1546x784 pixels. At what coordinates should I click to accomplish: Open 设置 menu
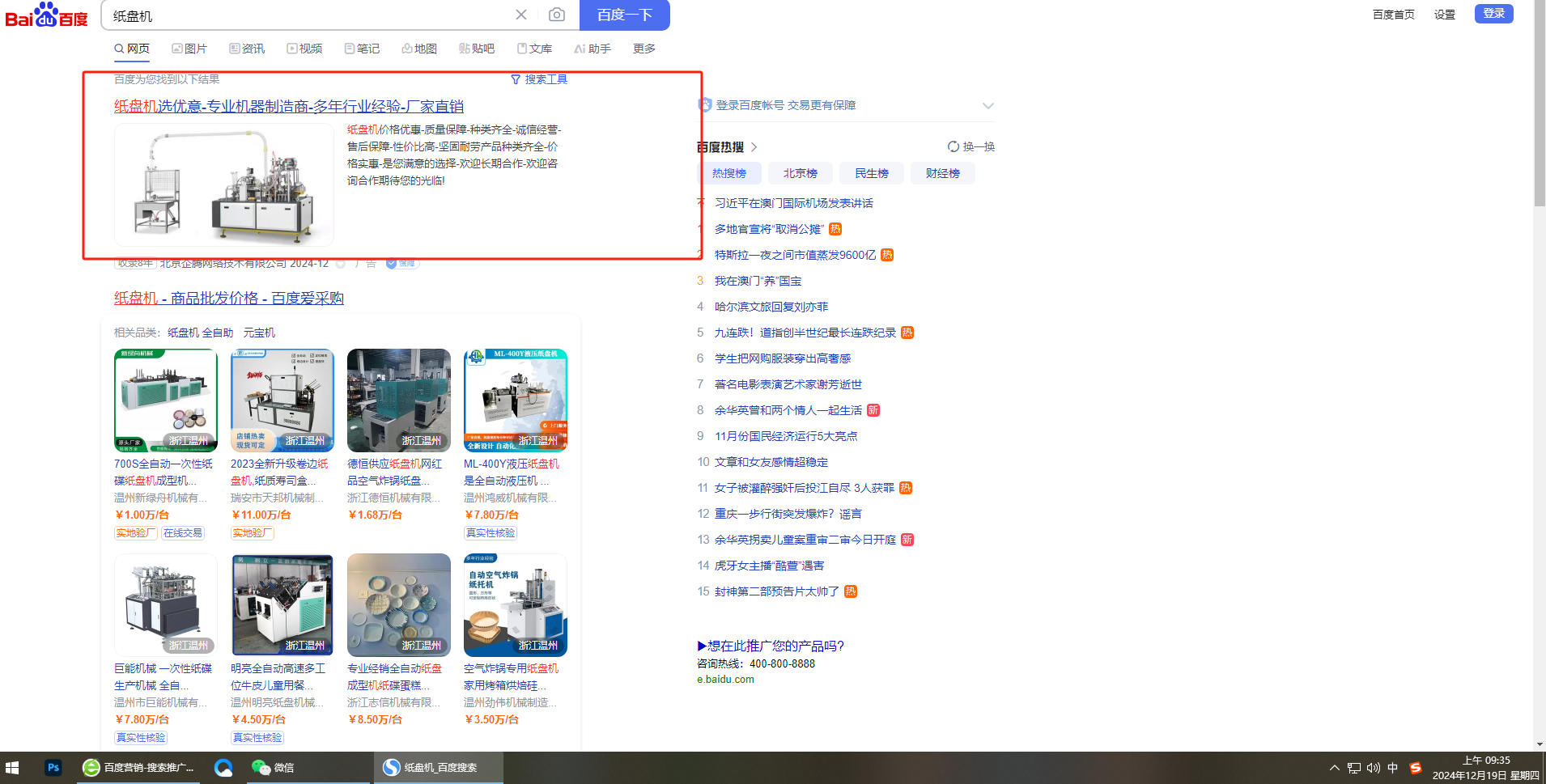[x=1445, y=15]
